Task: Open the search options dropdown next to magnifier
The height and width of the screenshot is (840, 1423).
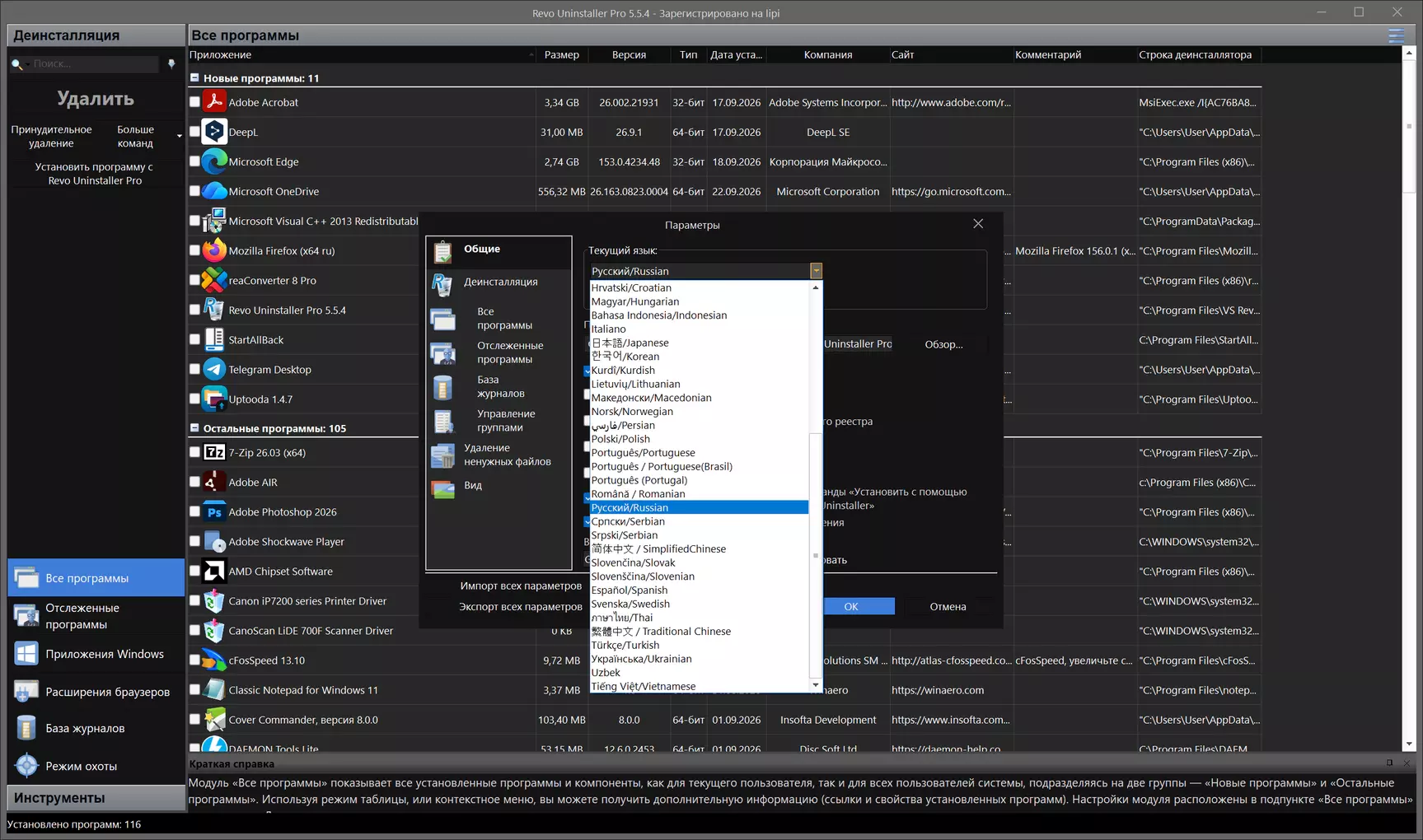Action: (x=27, y=64)
